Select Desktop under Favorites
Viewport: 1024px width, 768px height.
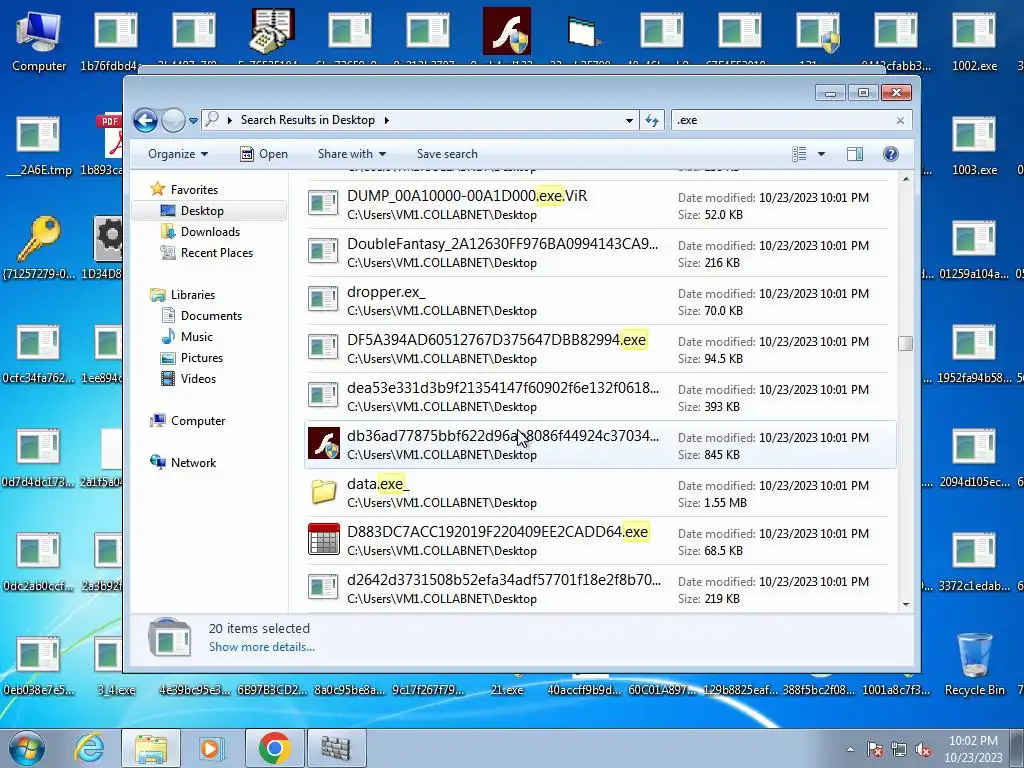[x=202, y=211]
